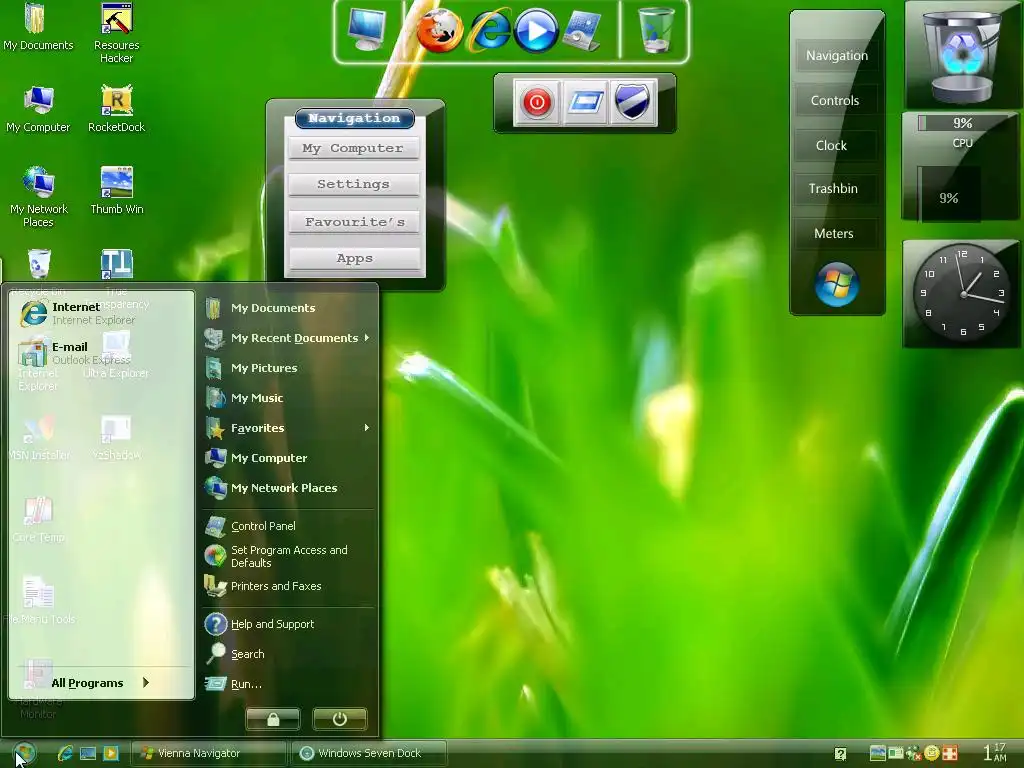Launch Internet Explorer pinned Start item
1024x768 pixels.
coord(101,313)
